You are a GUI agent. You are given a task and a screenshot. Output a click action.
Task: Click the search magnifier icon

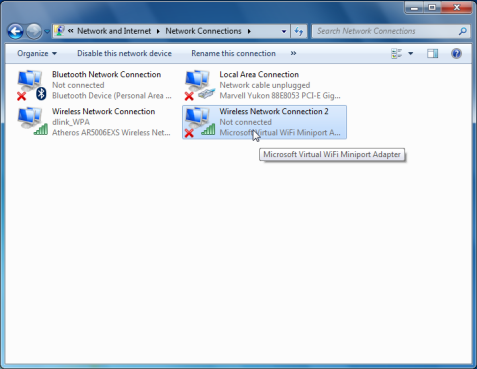462,31
